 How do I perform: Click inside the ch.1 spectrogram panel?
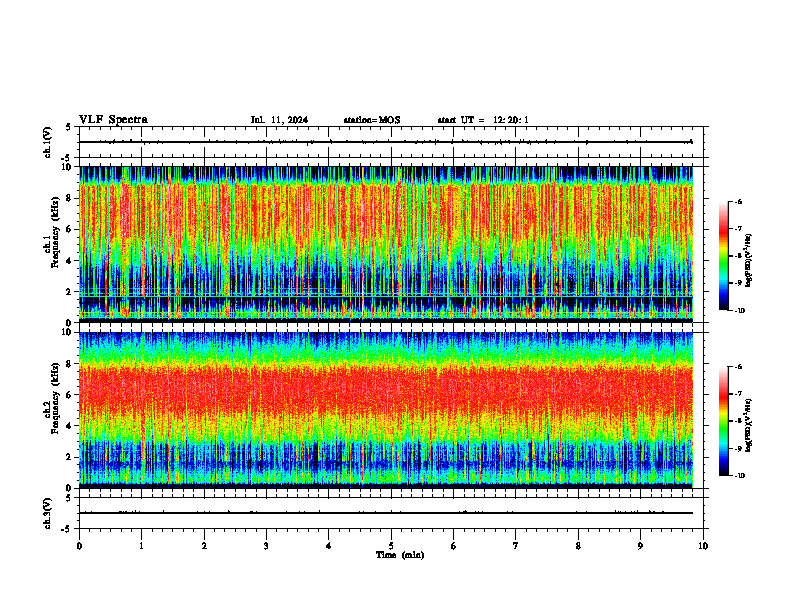(x=386, y=244)
